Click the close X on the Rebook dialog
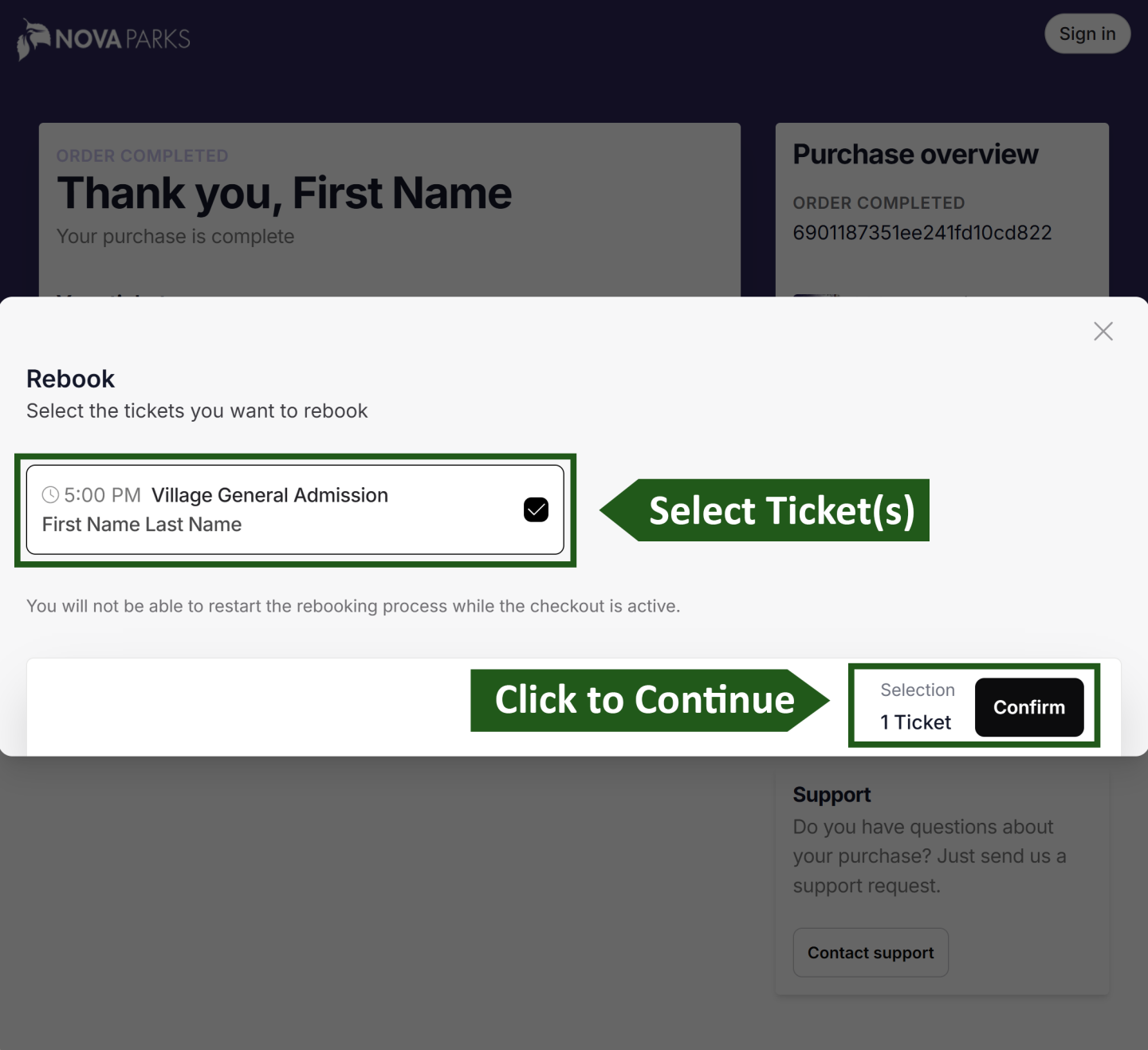 [x=1103, y=331]
